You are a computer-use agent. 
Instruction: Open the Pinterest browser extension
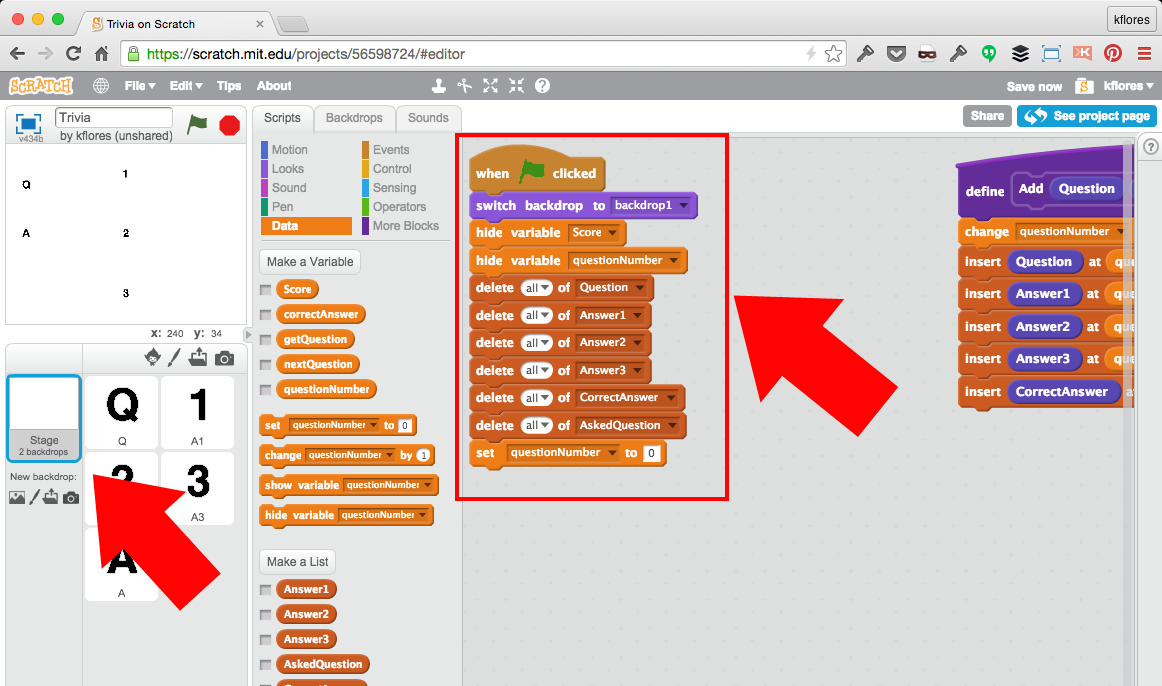click(1113, 53)
